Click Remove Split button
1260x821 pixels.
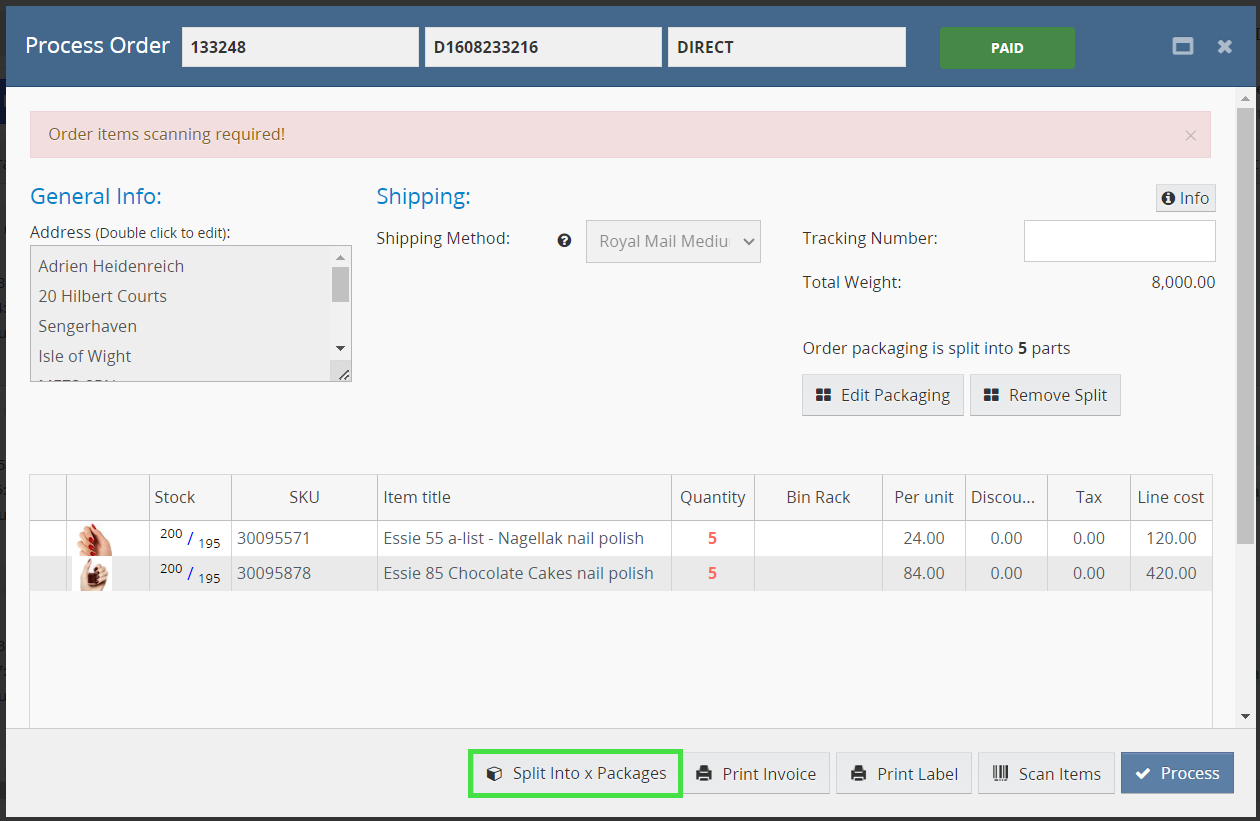[1045, 395]
